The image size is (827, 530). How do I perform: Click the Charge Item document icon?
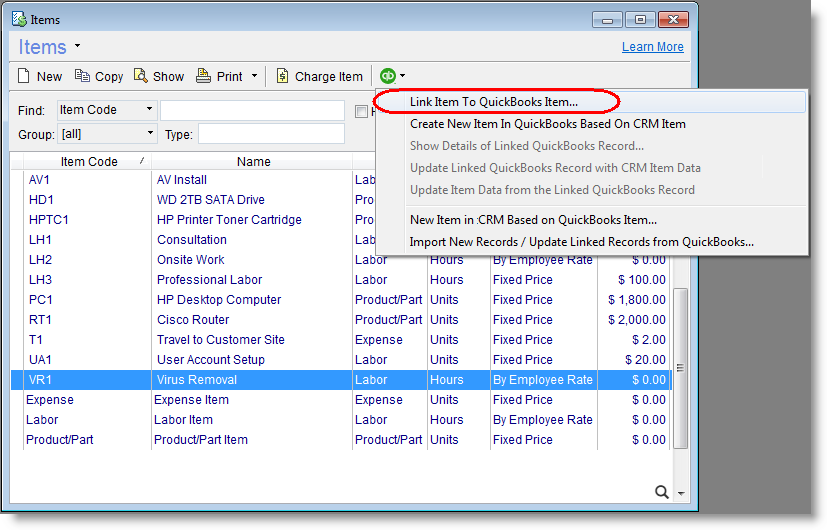pyautogui.click(x=282, y=76)
